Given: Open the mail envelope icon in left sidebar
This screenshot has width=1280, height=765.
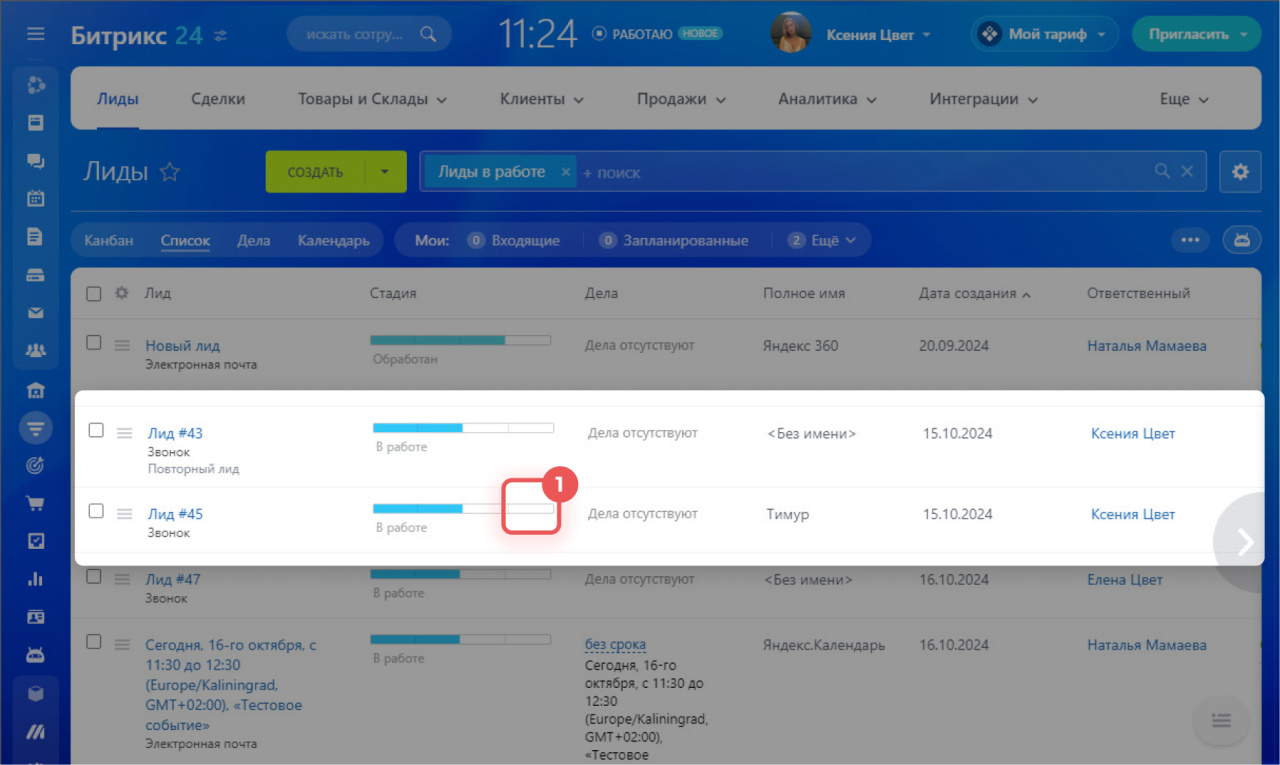Looking at the screenshot, I should click(x=36, y=313).
